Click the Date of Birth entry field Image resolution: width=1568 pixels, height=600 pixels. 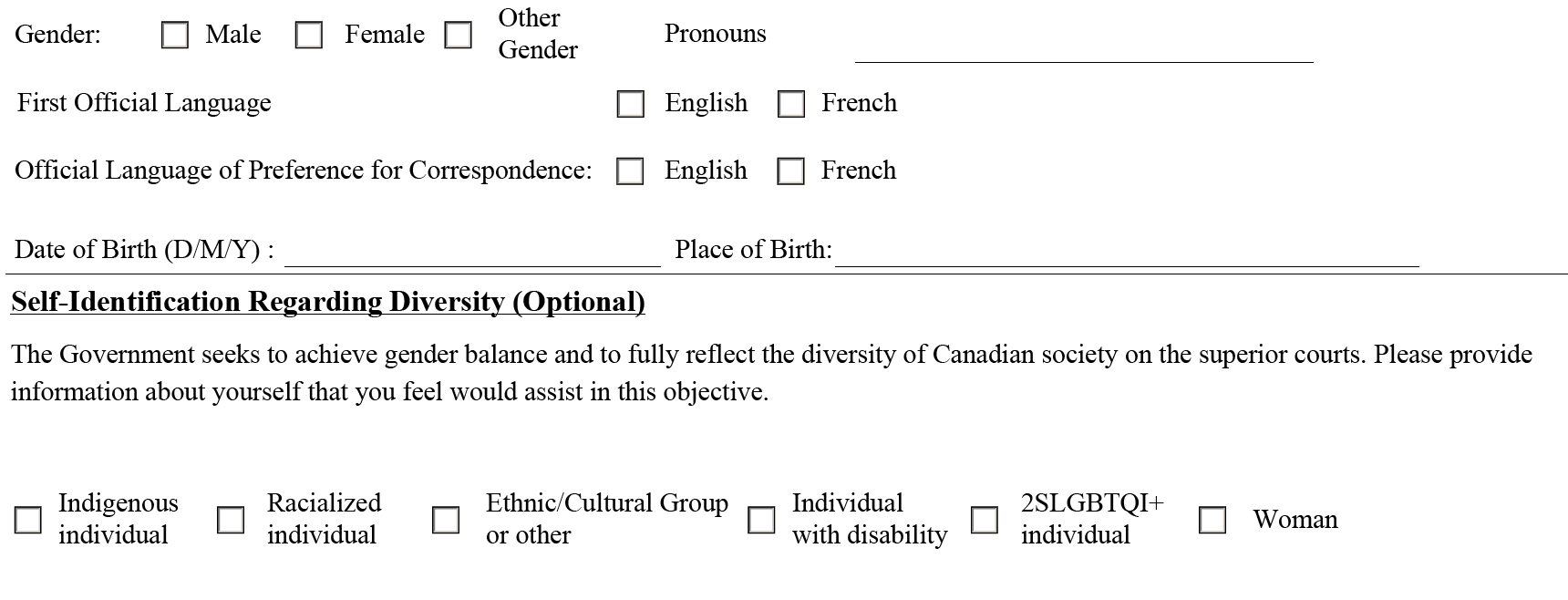[472, 253]
